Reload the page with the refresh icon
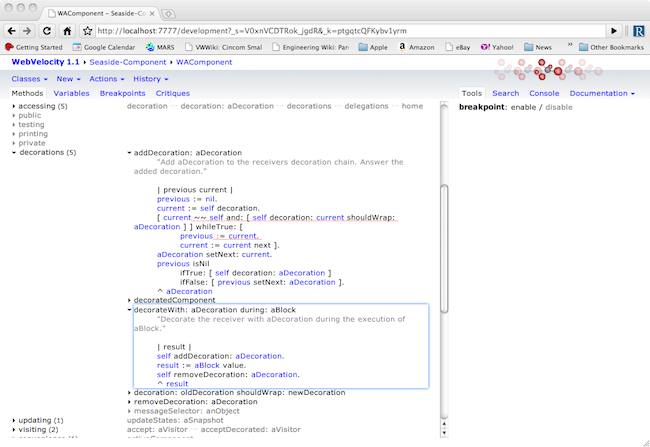650x447 pixels. [x=49, y=30]
